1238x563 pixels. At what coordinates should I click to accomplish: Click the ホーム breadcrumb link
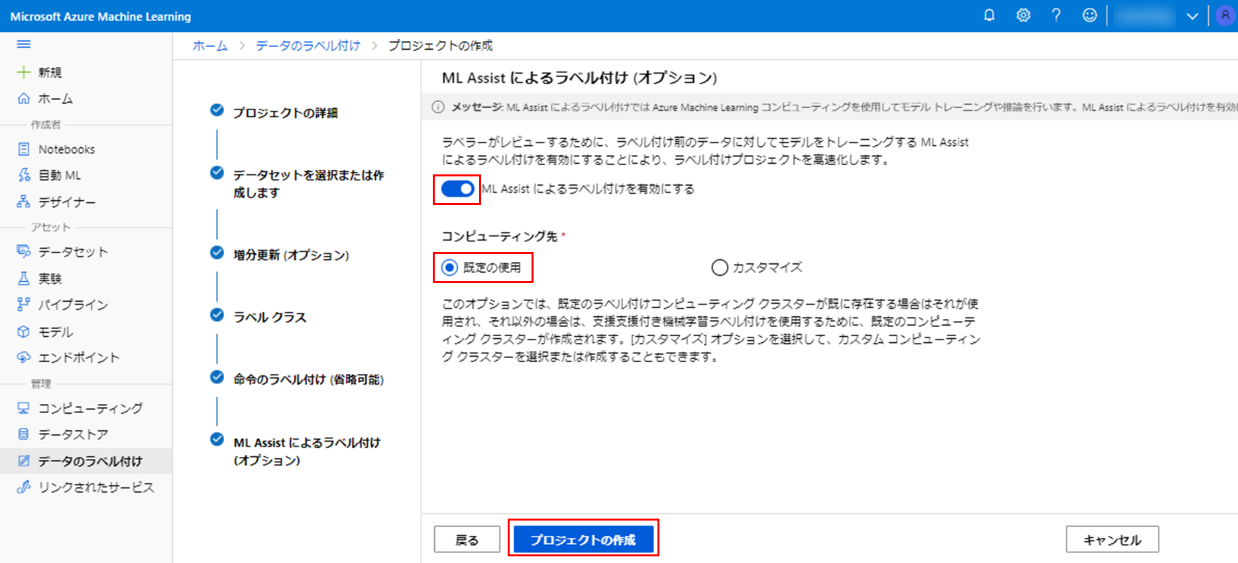(210, 46)
